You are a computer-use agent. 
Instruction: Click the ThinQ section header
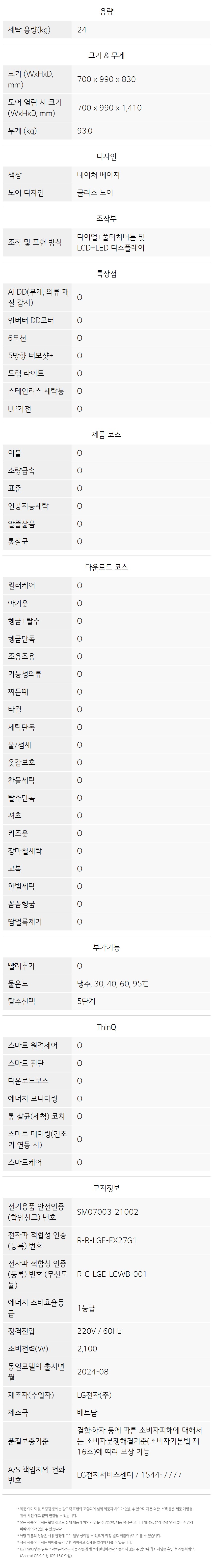coord(106,1027)
